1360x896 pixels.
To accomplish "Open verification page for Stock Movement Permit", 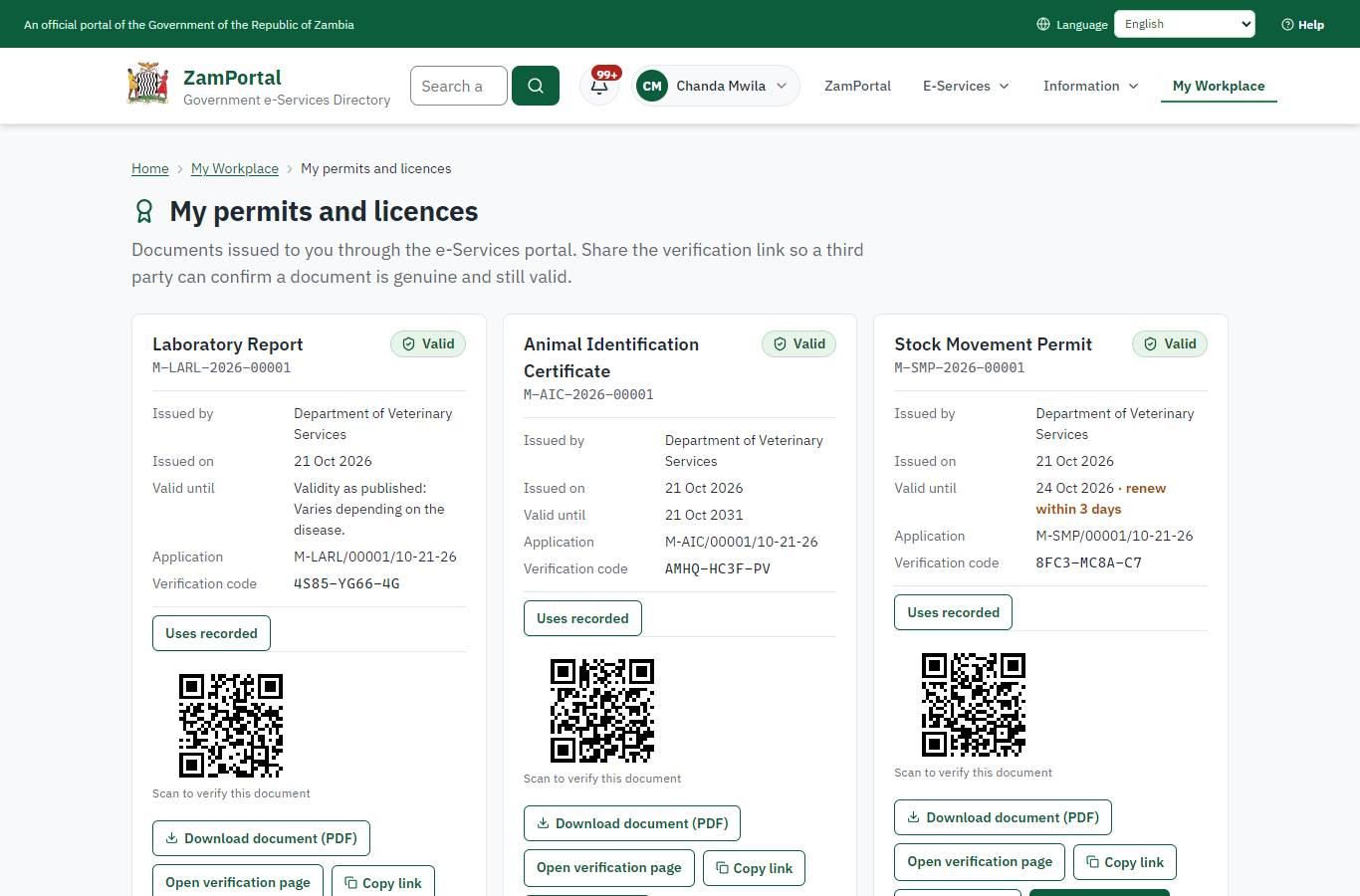I will pos(980,862).
